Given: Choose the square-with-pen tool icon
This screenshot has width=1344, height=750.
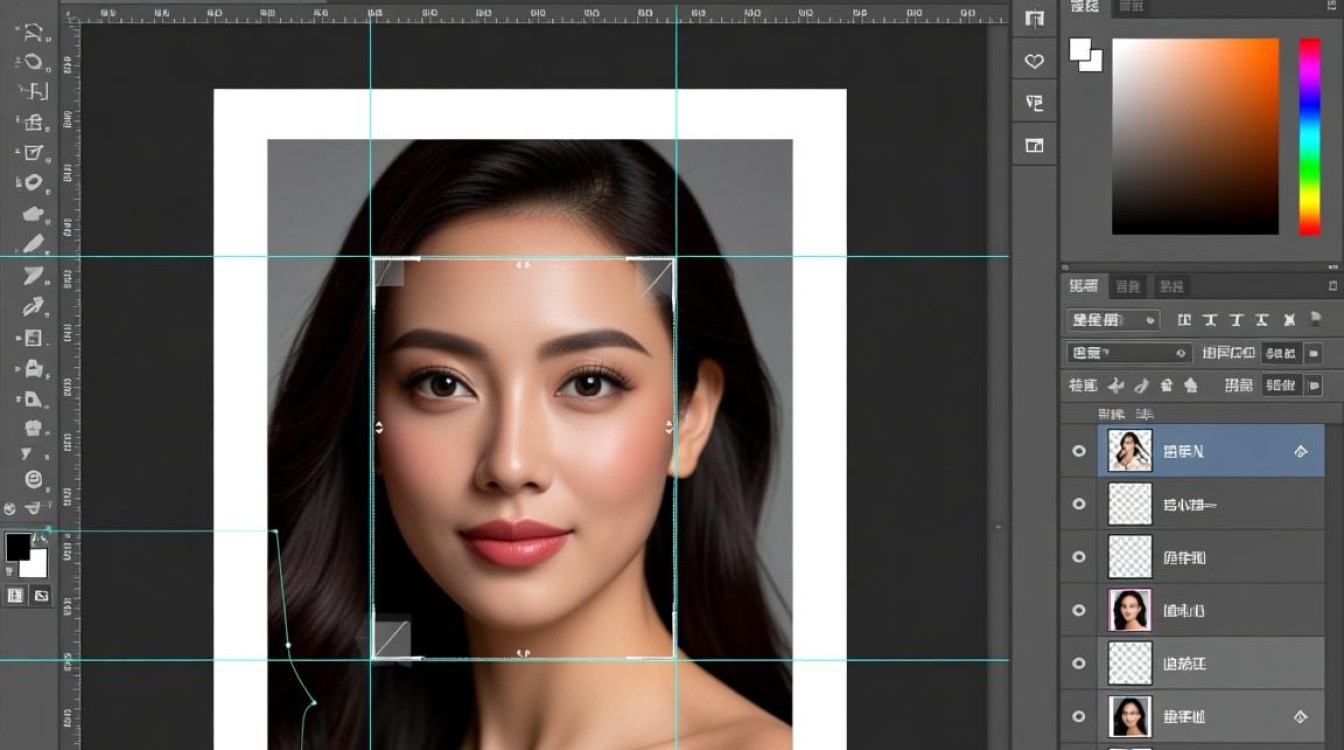Looking at the screenshot, I should 33,152.
